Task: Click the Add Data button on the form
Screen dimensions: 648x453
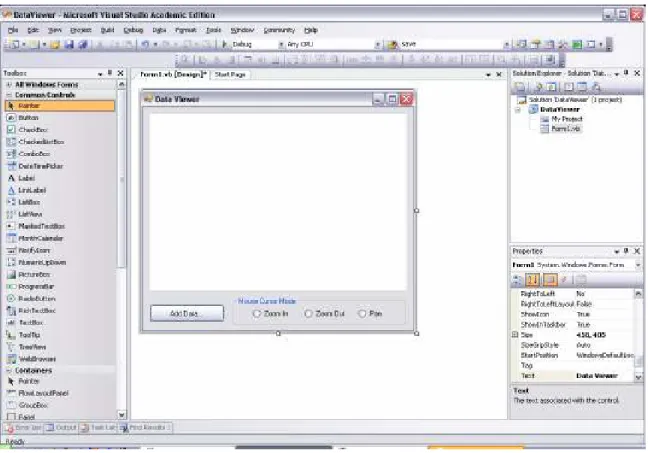Action: click(187, 313)
